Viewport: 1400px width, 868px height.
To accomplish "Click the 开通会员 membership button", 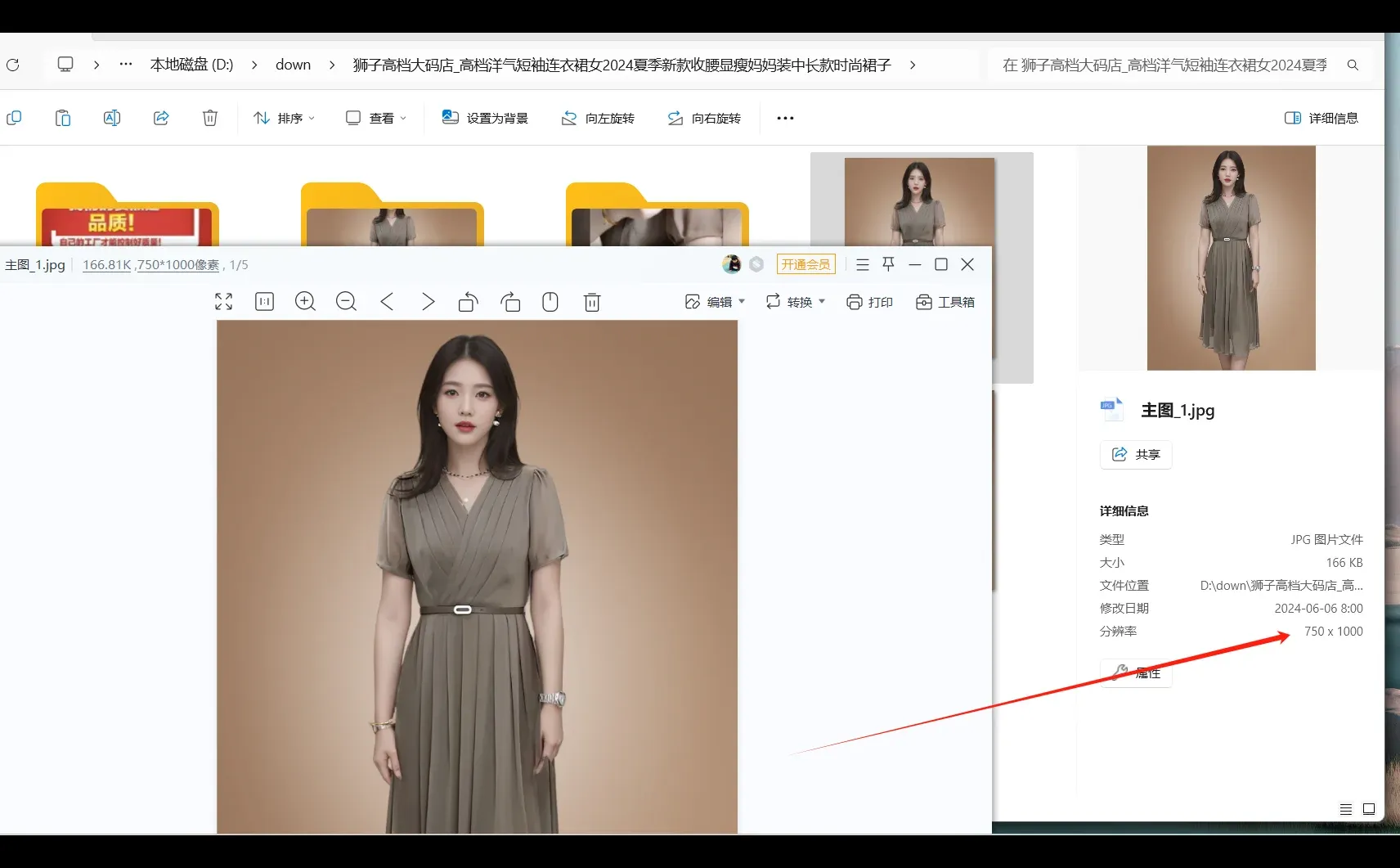I will pos(805,264).
